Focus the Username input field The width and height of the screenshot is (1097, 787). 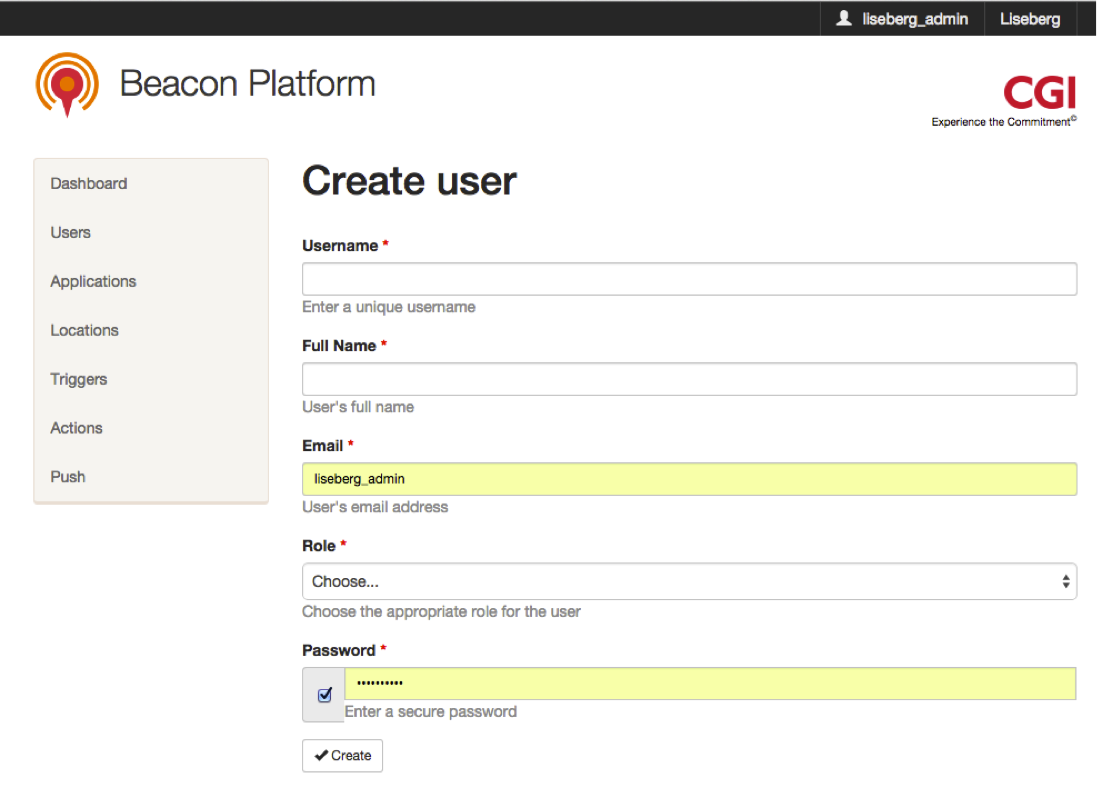689,279
